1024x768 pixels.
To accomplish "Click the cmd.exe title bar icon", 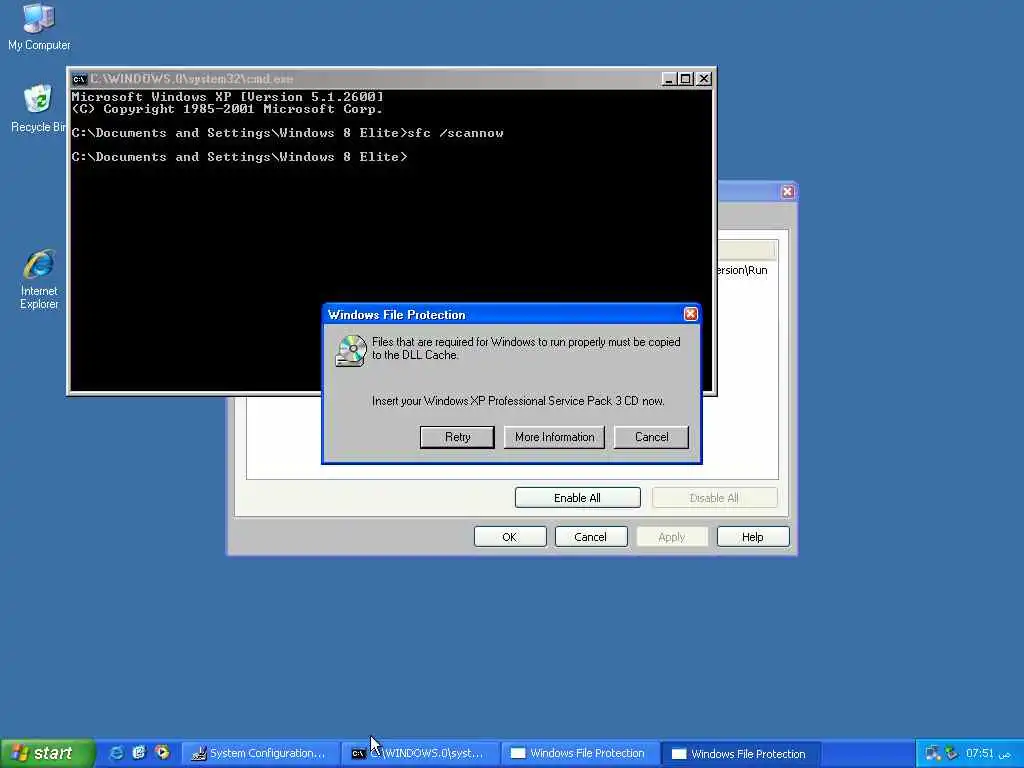I will pyautogui.click(x=79, y=79).
